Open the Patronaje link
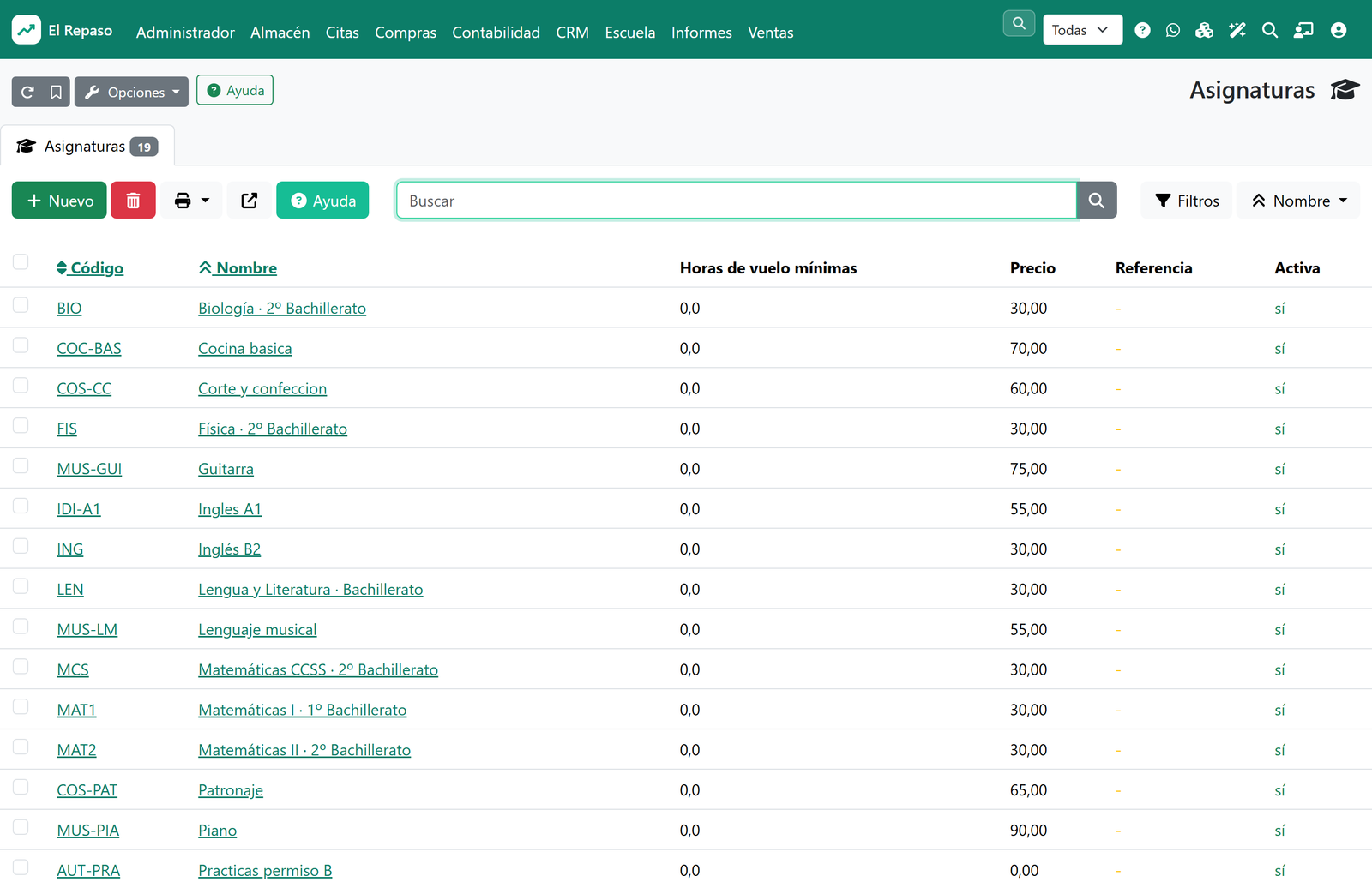The height and width of the screenshot is (882, 1372). [231, 790]
